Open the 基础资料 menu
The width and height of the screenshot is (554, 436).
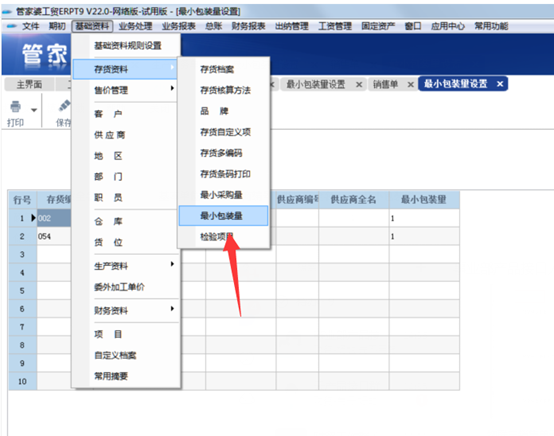click(92, 26)
